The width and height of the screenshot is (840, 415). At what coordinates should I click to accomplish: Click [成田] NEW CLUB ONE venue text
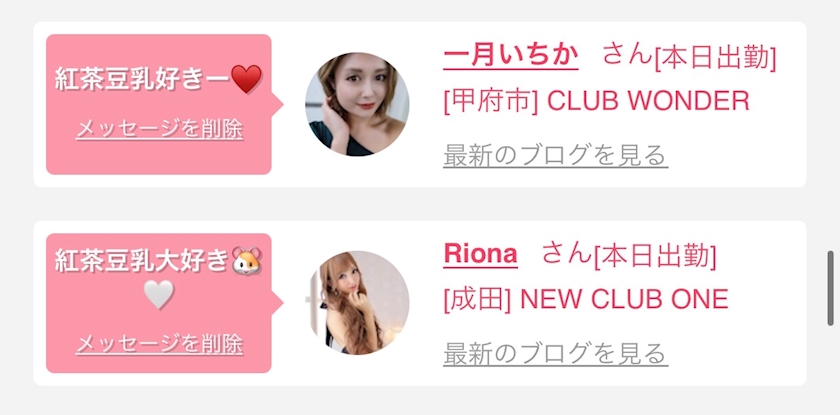(x=586, y=299)
